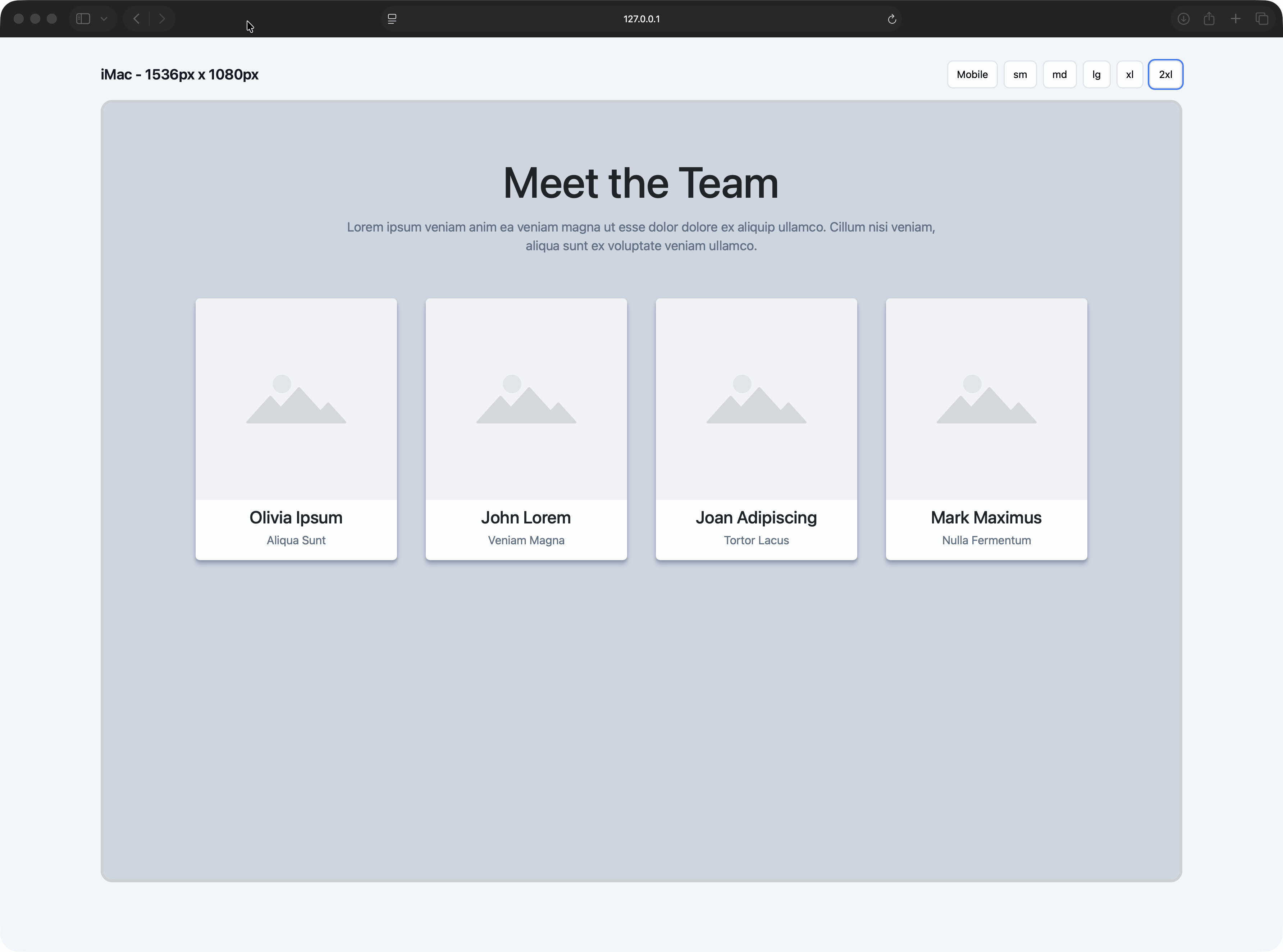Go forward using the forward arrow
Screen dimensions: 1283x952
[162, 19]
